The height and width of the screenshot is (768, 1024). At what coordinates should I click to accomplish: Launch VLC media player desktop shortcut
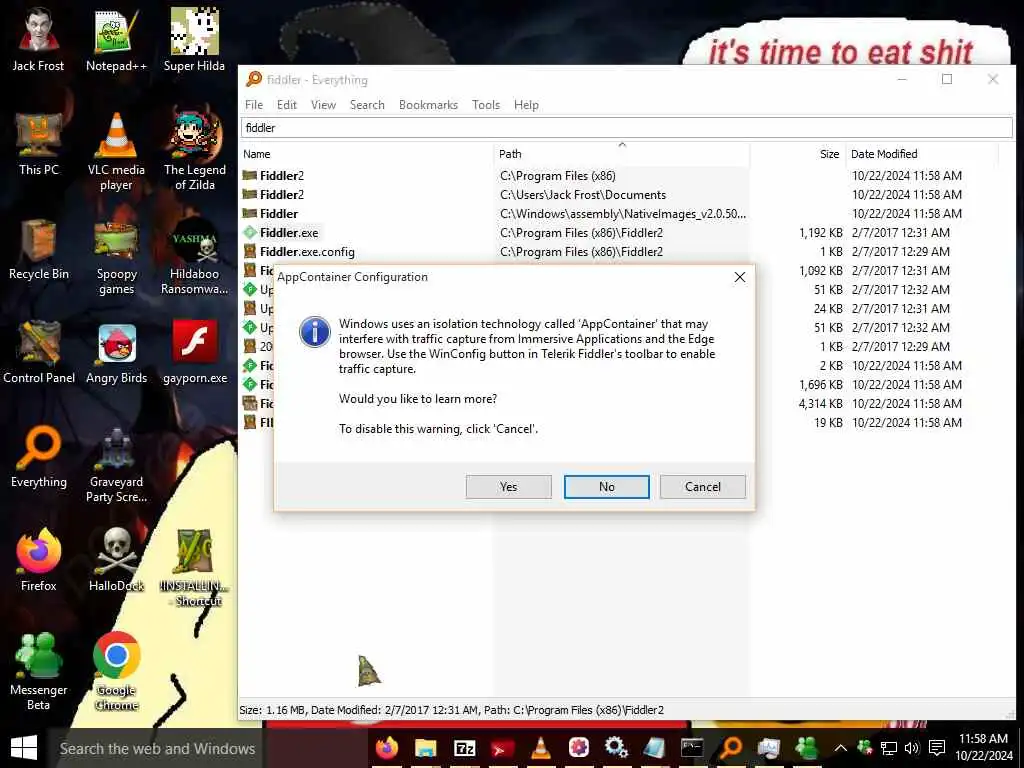point(116,150)
